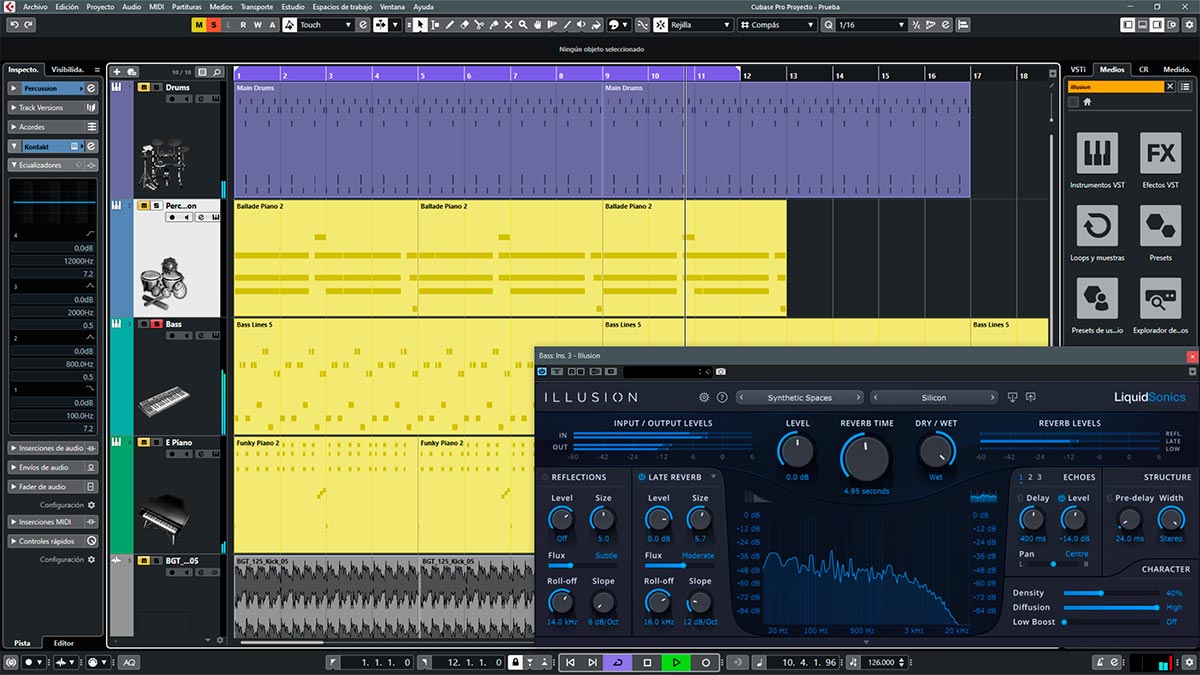Click the Reverb Time knob

click(865, 459)
